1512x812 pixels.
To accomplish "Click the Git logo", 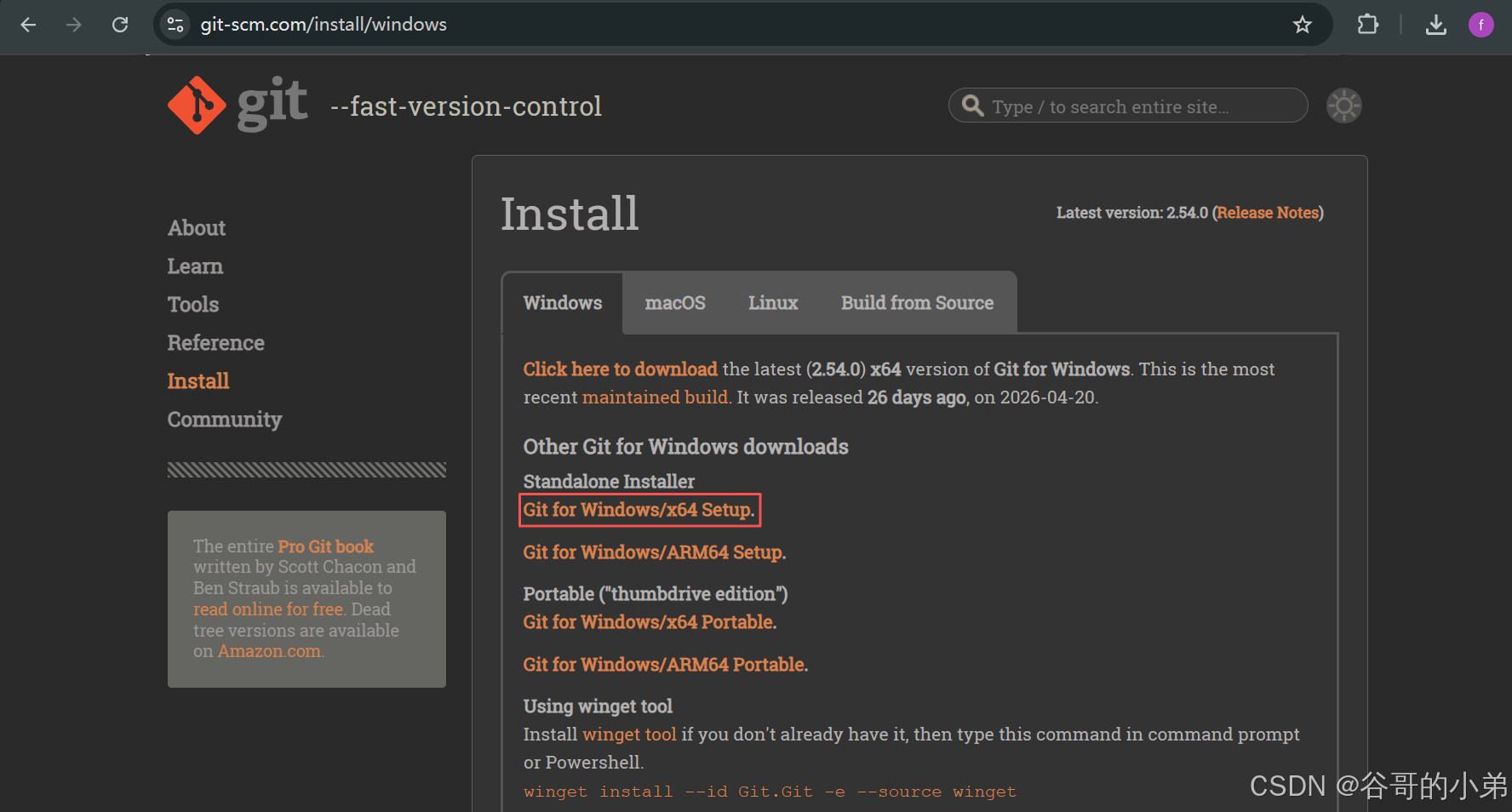I will tap(238, 106).
